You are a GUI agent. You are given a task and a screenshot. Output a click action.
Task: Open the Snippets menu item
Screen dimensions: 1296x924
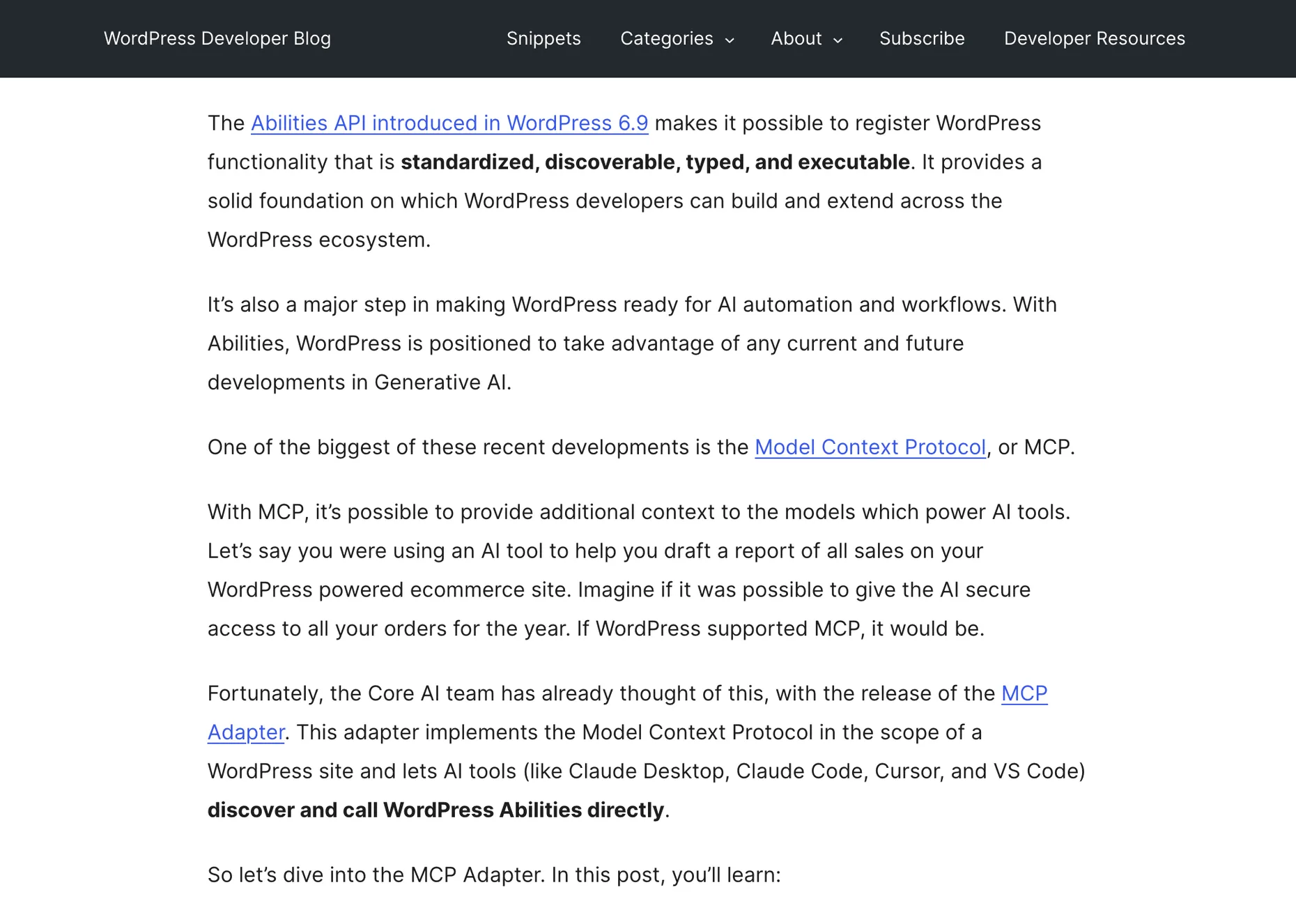coord(543,38)
